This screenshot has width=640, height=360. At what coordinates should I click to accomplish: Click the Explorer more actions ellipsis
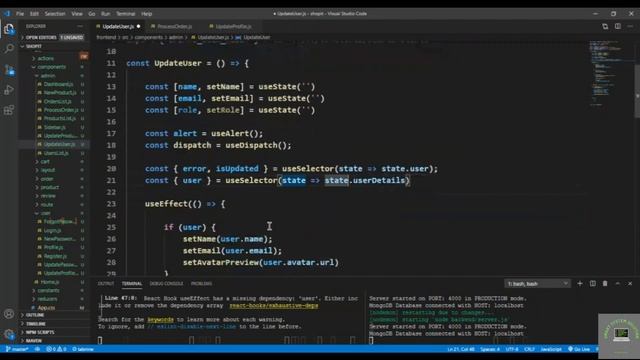pyautogui.click(x=80, y=26)
